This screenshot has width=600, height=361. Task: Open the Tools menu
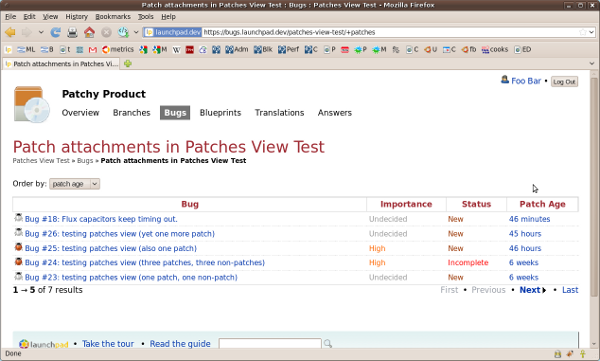pyautogui.click(x=145, y=16)
